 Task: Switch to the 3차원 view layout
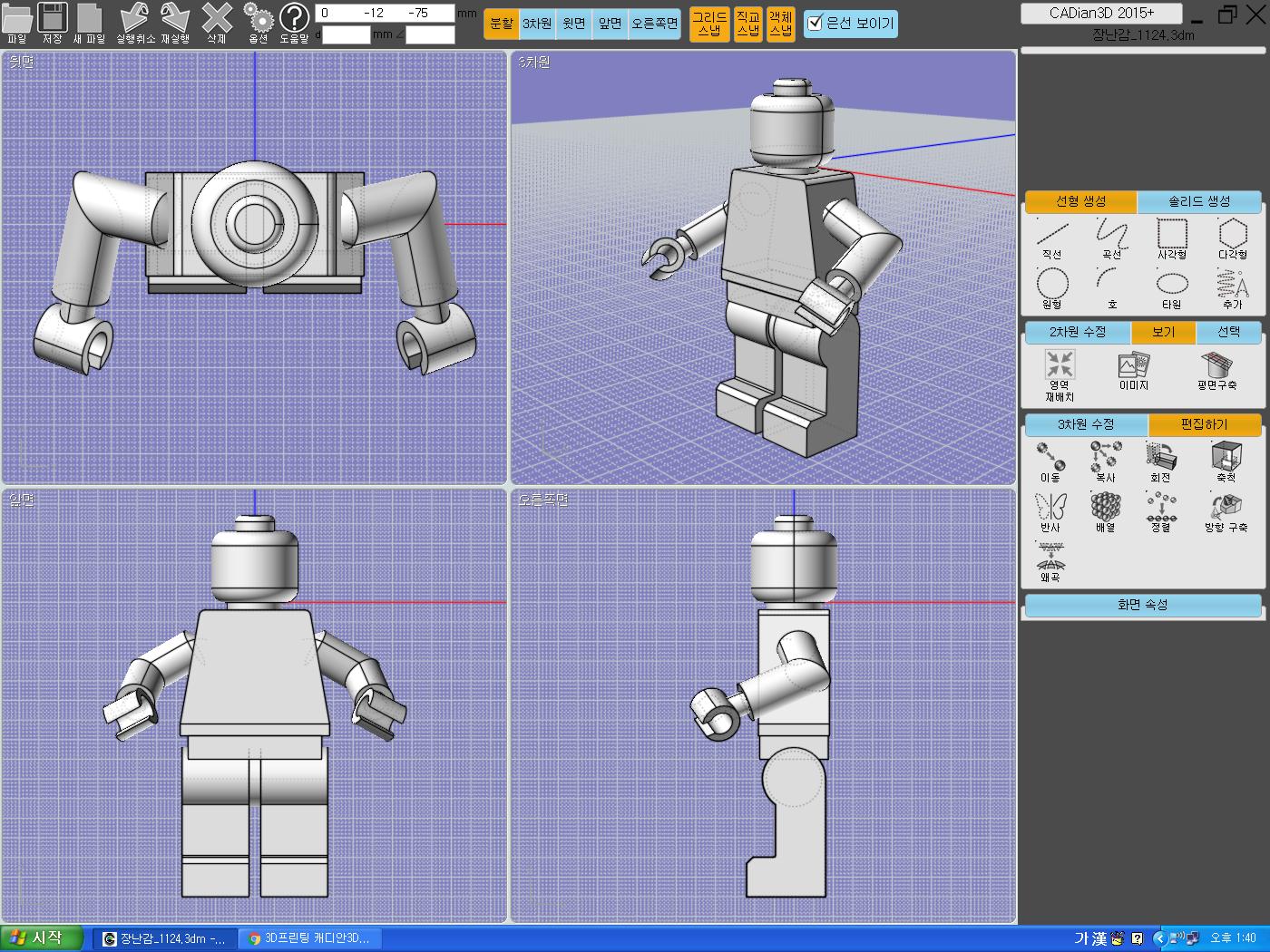(x=537, y=24)
